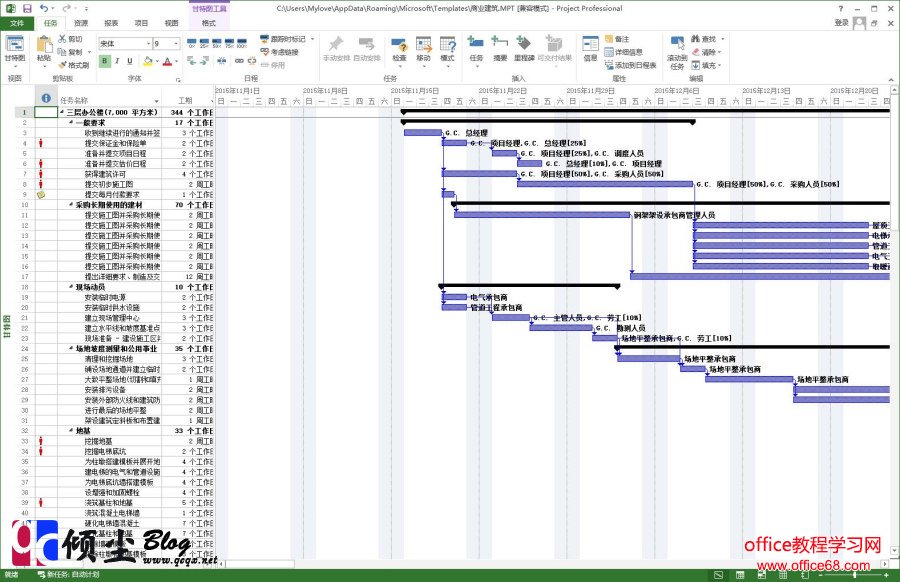Toggle italic formatting
Viewport: 900px width, 582px height.
(117, 59)
